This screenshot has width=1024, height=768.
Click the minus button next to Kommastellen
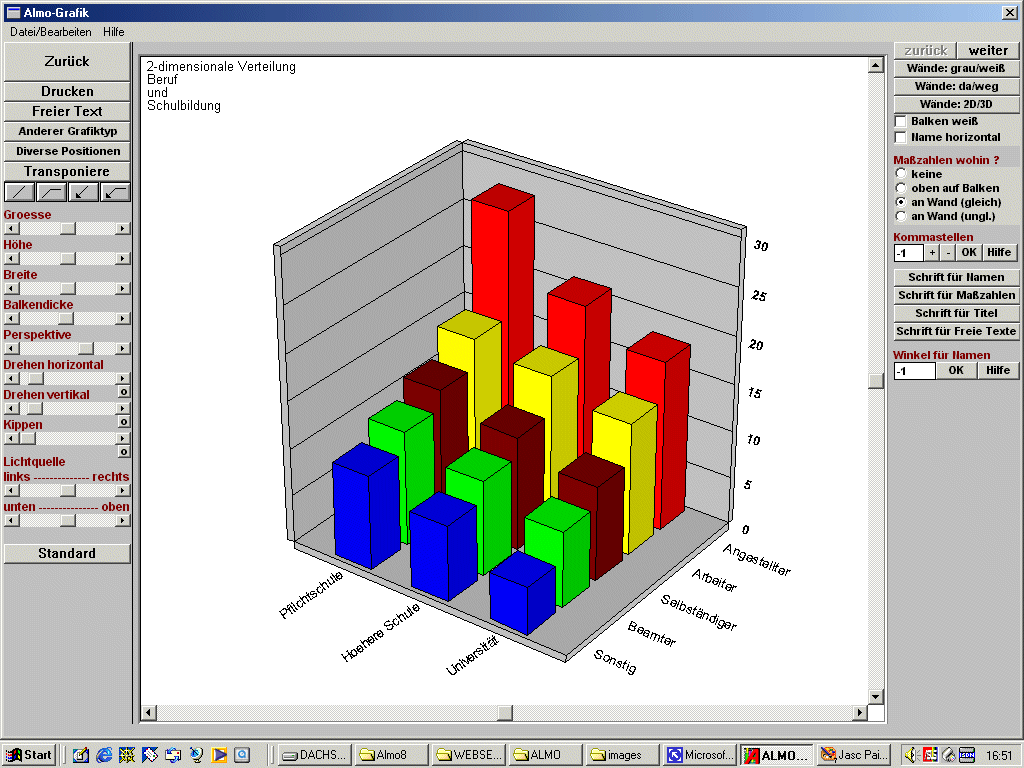coord(948,253)
